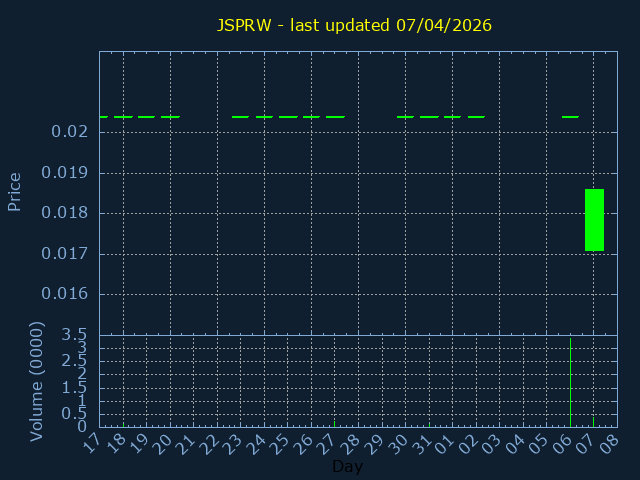The height and width of the screenshot is (480, 640).
Task: Select the 0.018 price tick label
Action: click(x=65, y=213)
